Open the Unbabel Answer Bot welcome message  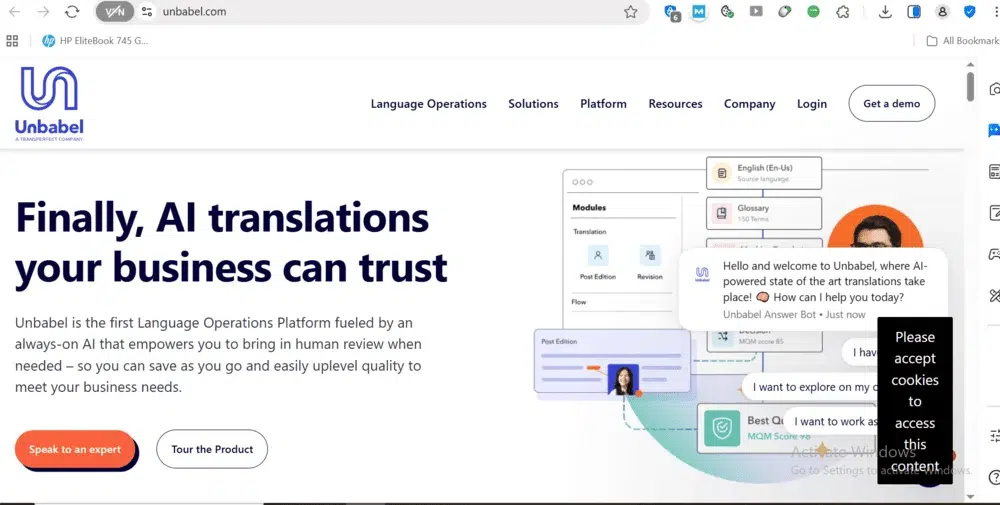coord(813,289)
